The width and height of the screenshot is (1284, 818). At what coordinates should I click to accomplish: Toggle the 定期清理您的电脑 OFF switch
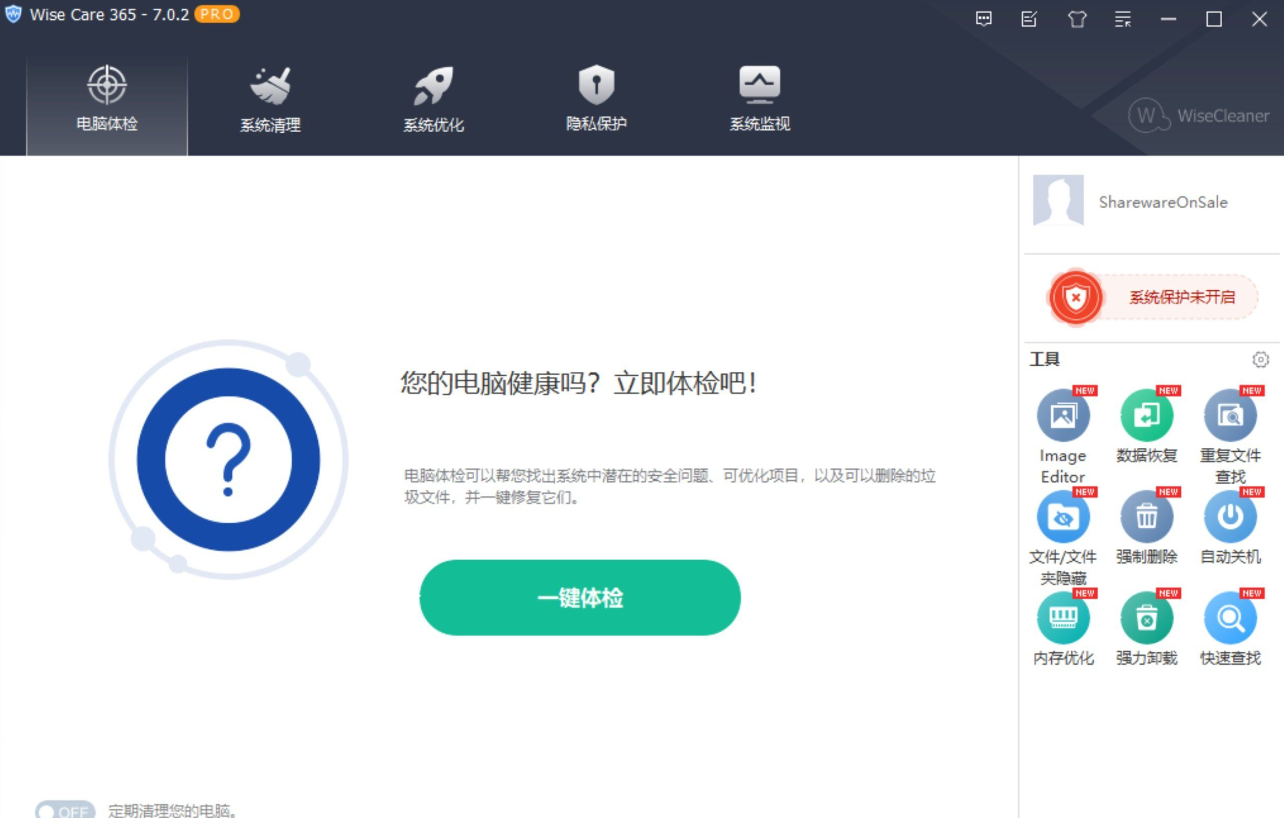pyautogui.click(x=65, y=811)
